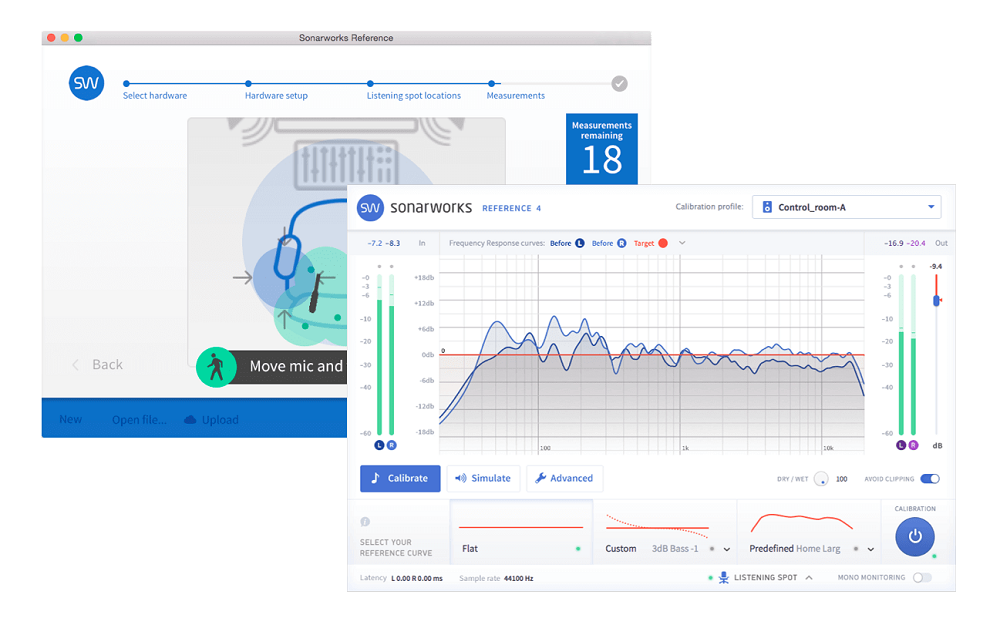Click the SW logo in measurement wizard
Image resolution: width=1000 pixels, height=628 pixels.
87,84
